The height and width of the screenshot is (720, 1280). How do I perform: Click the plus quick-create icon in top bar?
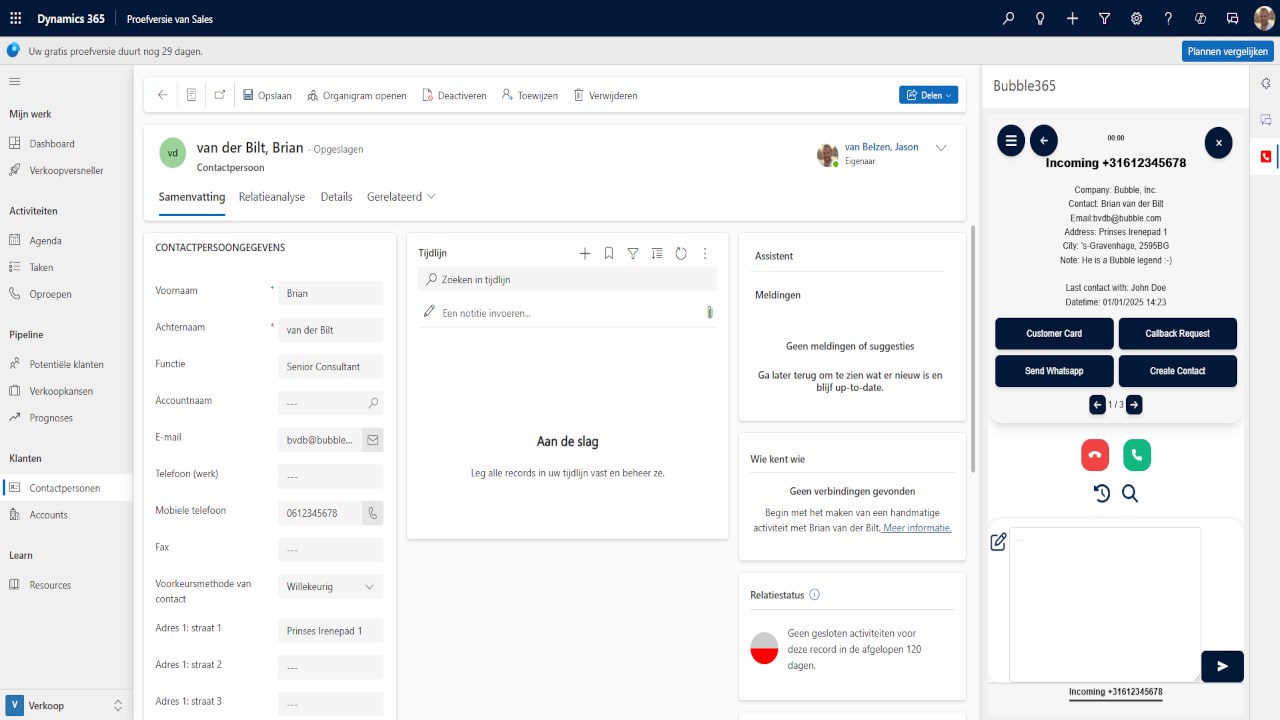point(1072,18)
